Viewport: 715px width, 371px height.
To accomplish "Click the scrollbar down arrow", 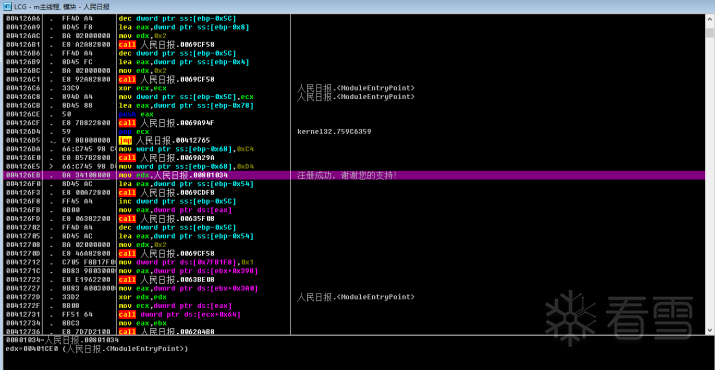I will (710, 330).
